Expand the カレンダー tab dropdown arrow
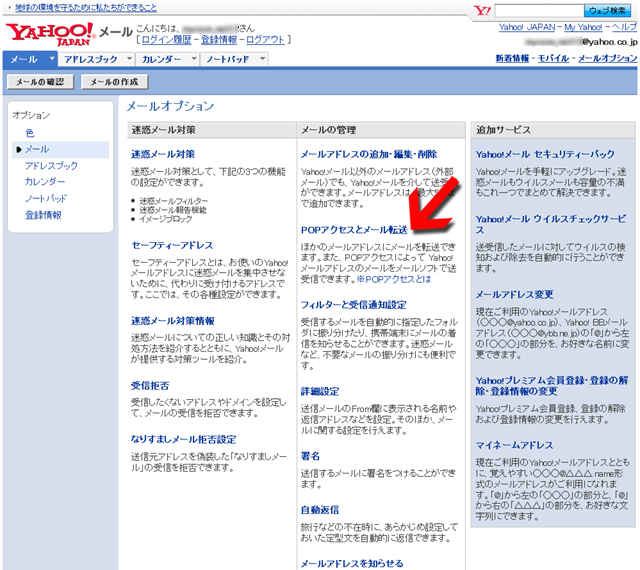Viewport: 640px width, 570px height. pyautogui.click(x=194, y=59)
